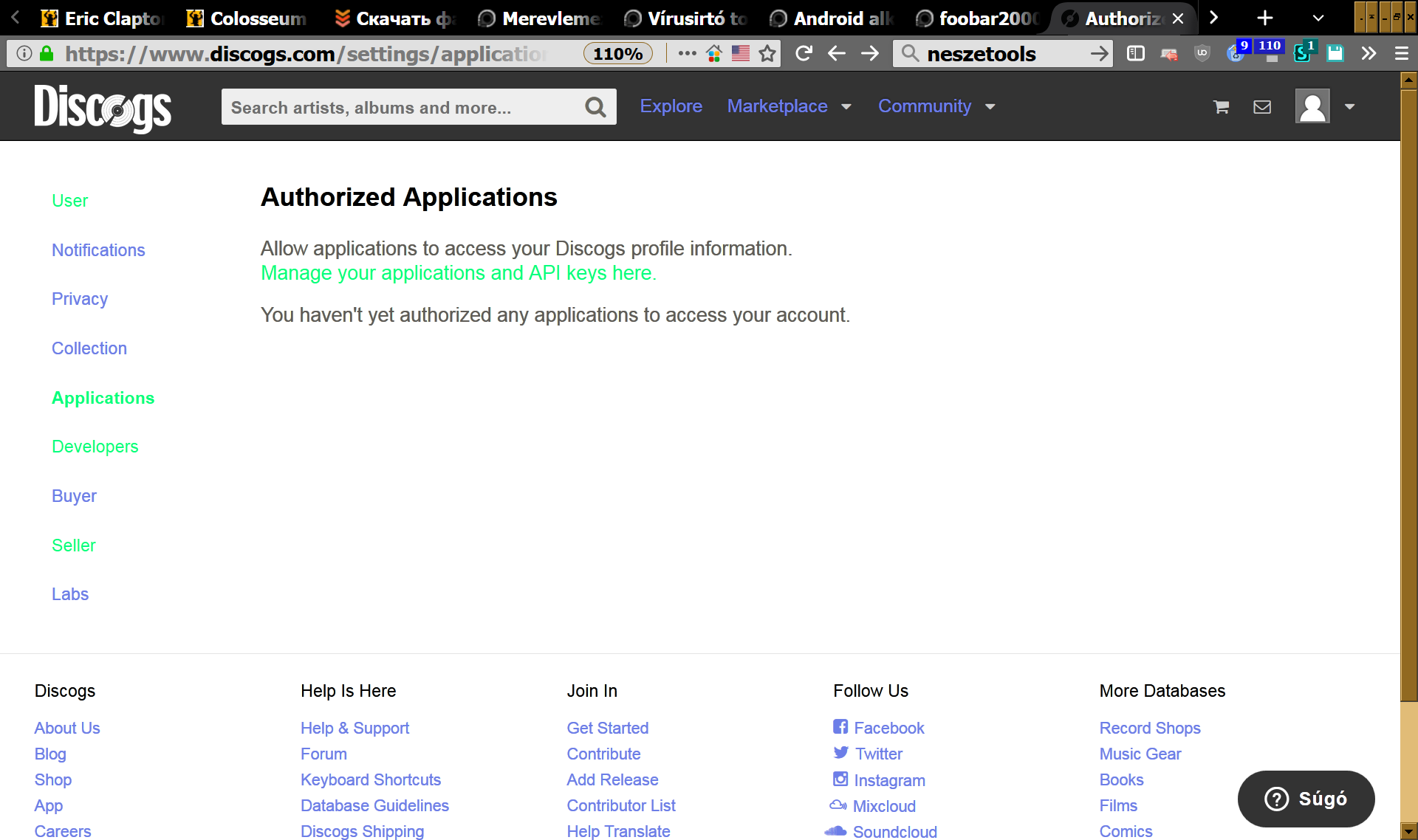Open Privacy settings in sidebar
This screenshot has height=840, width=1418.
point(80,299)
